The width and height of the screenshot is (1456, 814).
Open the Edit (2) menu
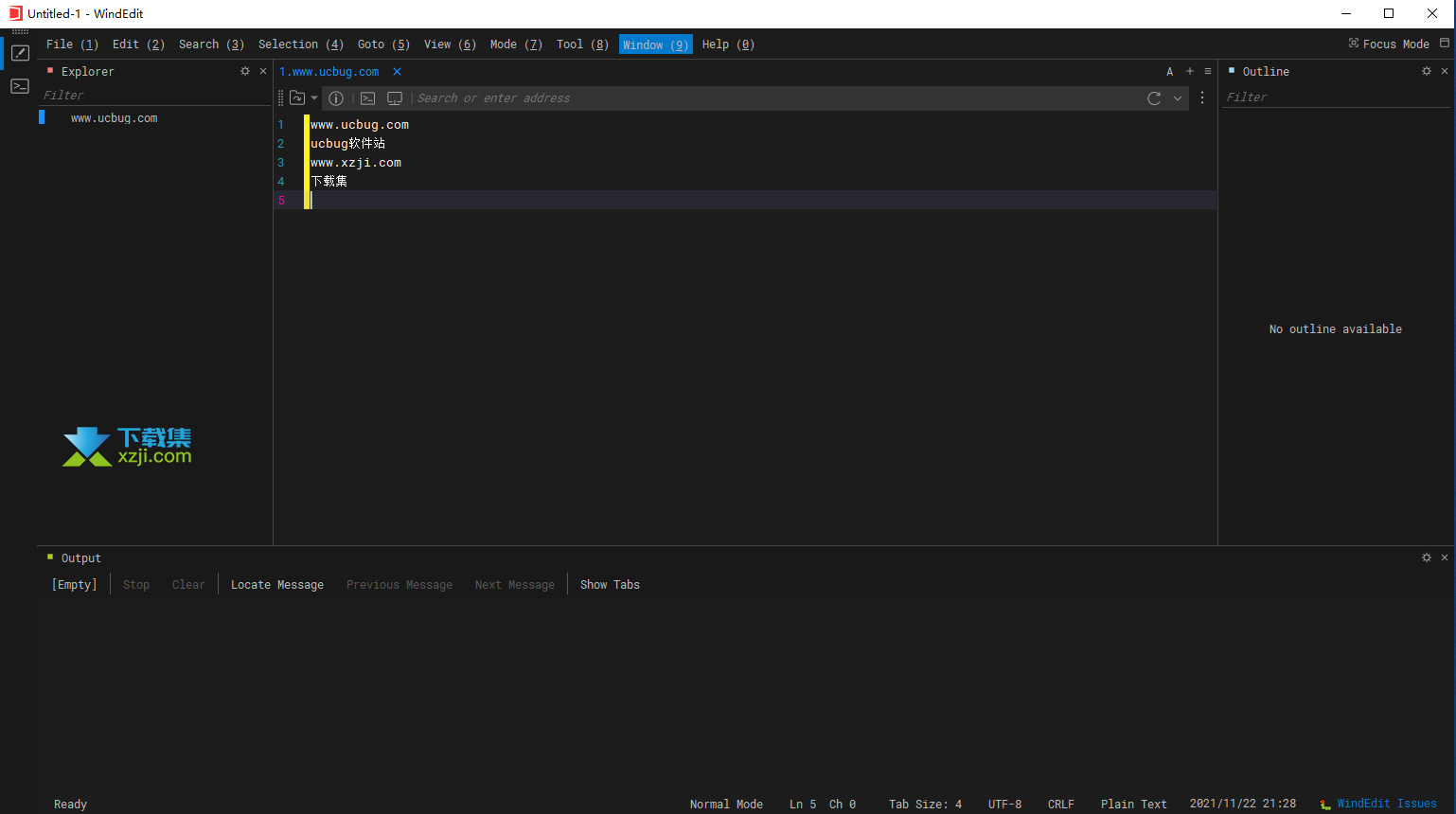[x=138, y=44]
